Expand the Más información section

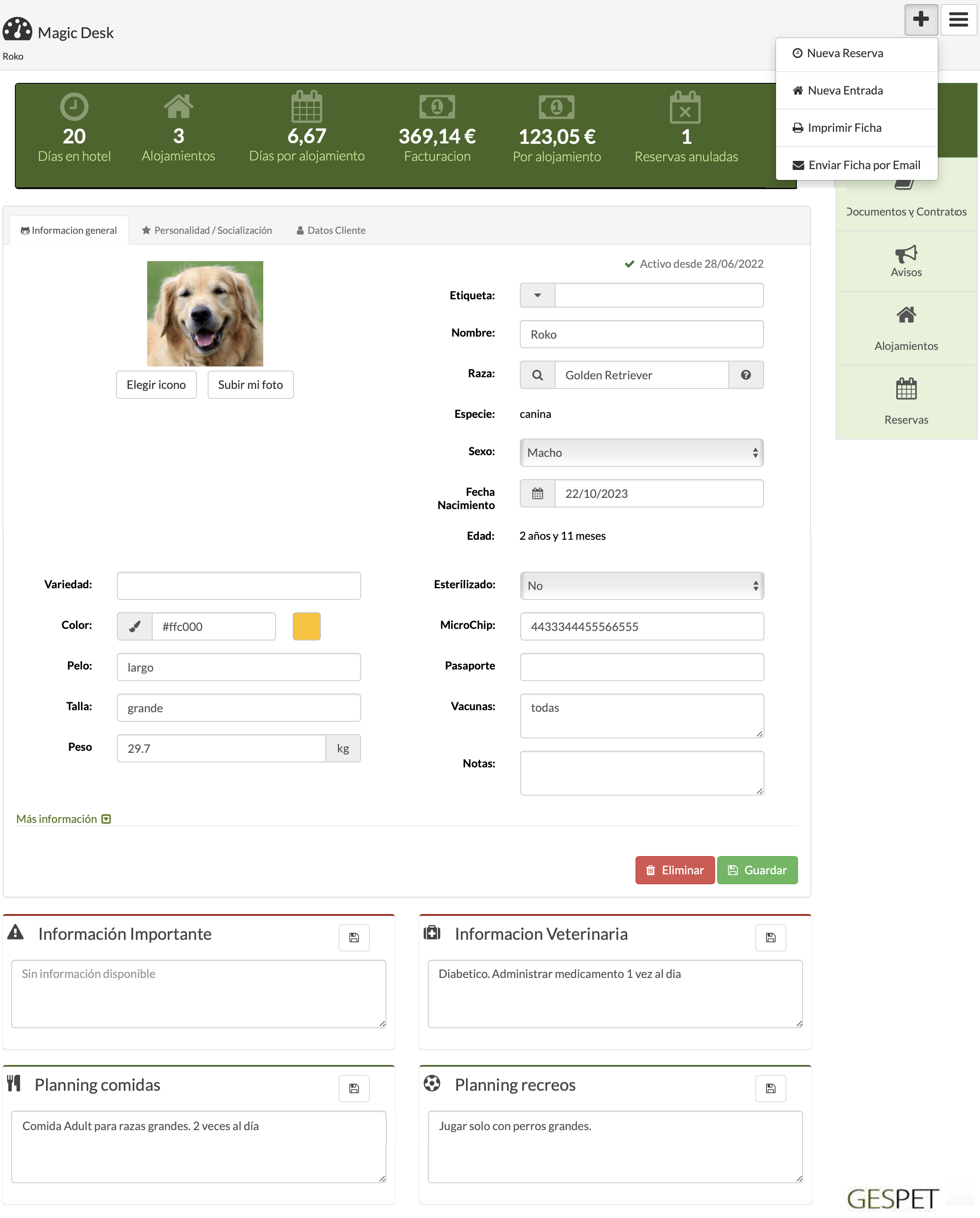coord(63,819)
